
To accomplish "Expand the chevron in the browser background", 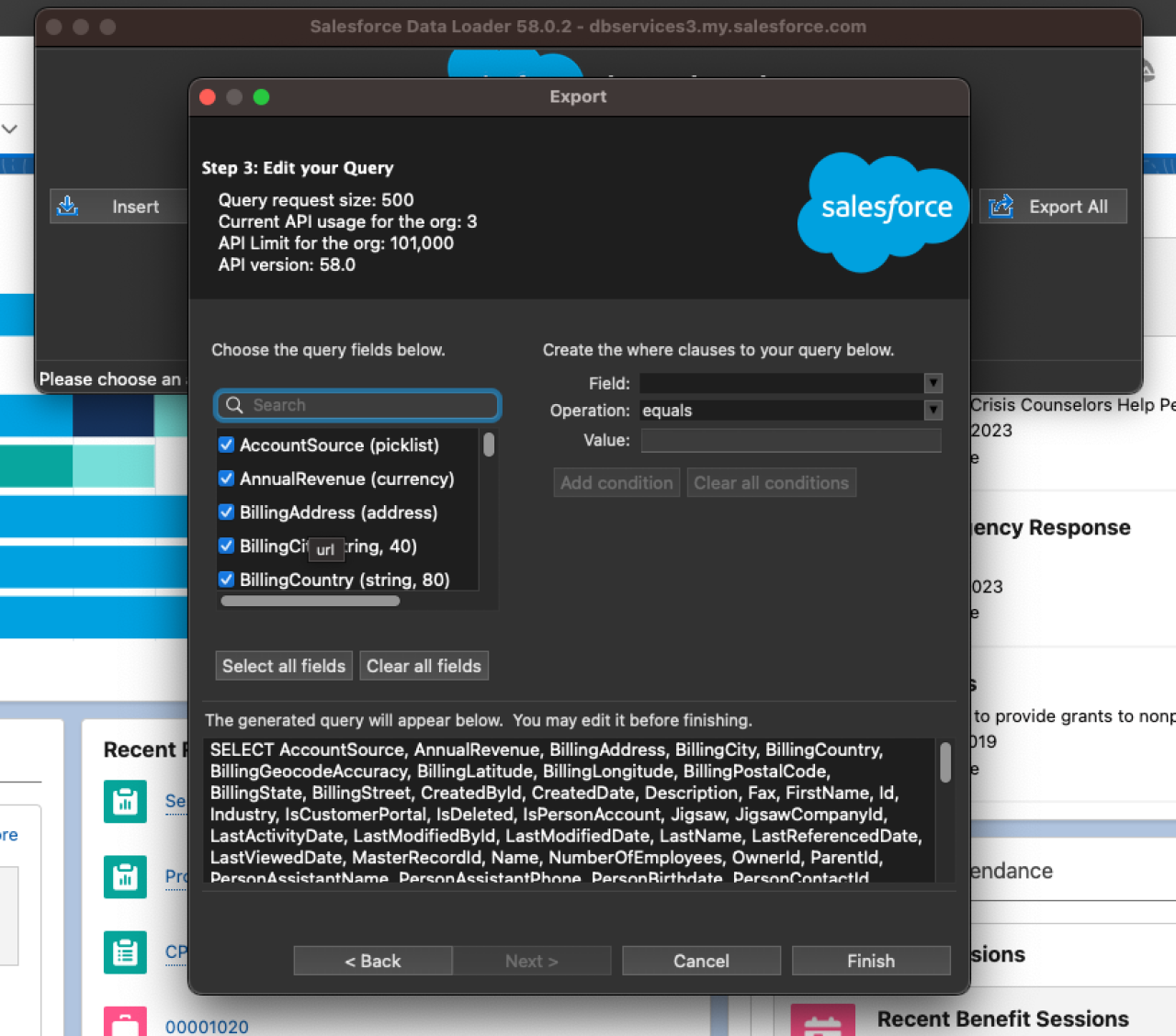I will point(10,129).
